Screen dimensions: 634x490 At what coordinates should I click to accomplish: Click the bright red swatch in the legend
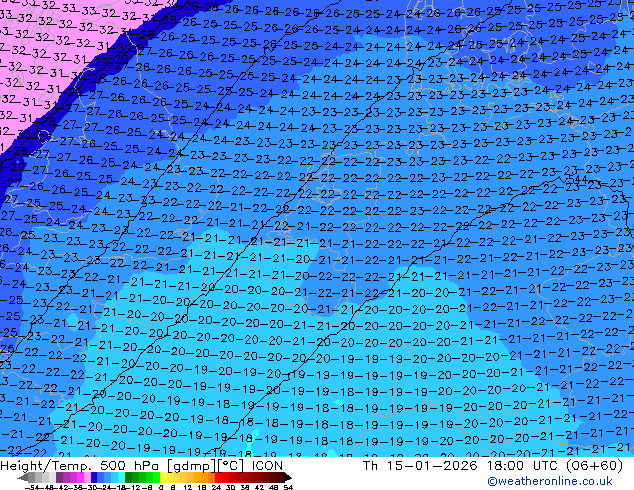click(218, 477)
